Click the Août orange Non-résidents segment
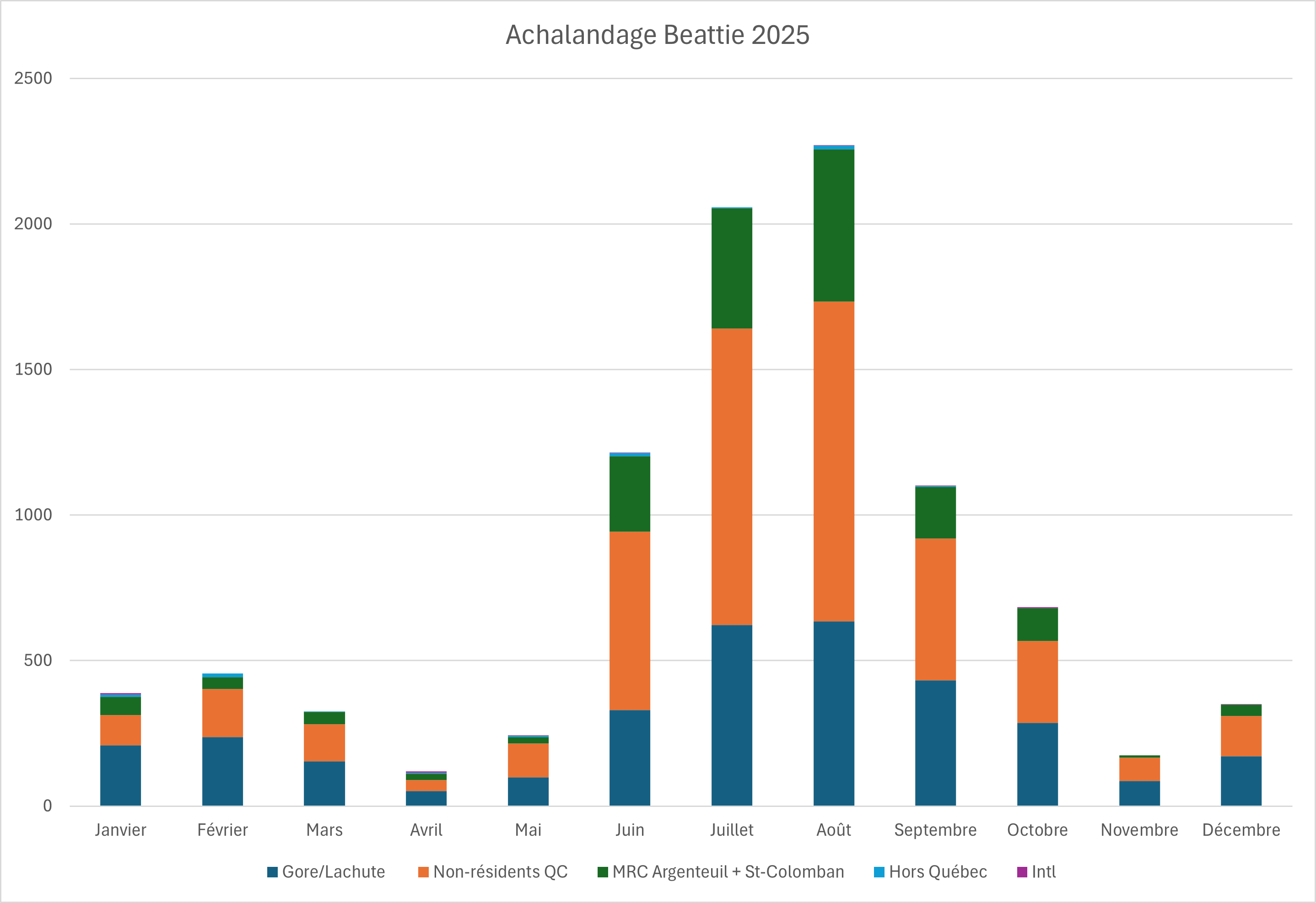Screen dimensions: 1316x903 coord(834,462)
